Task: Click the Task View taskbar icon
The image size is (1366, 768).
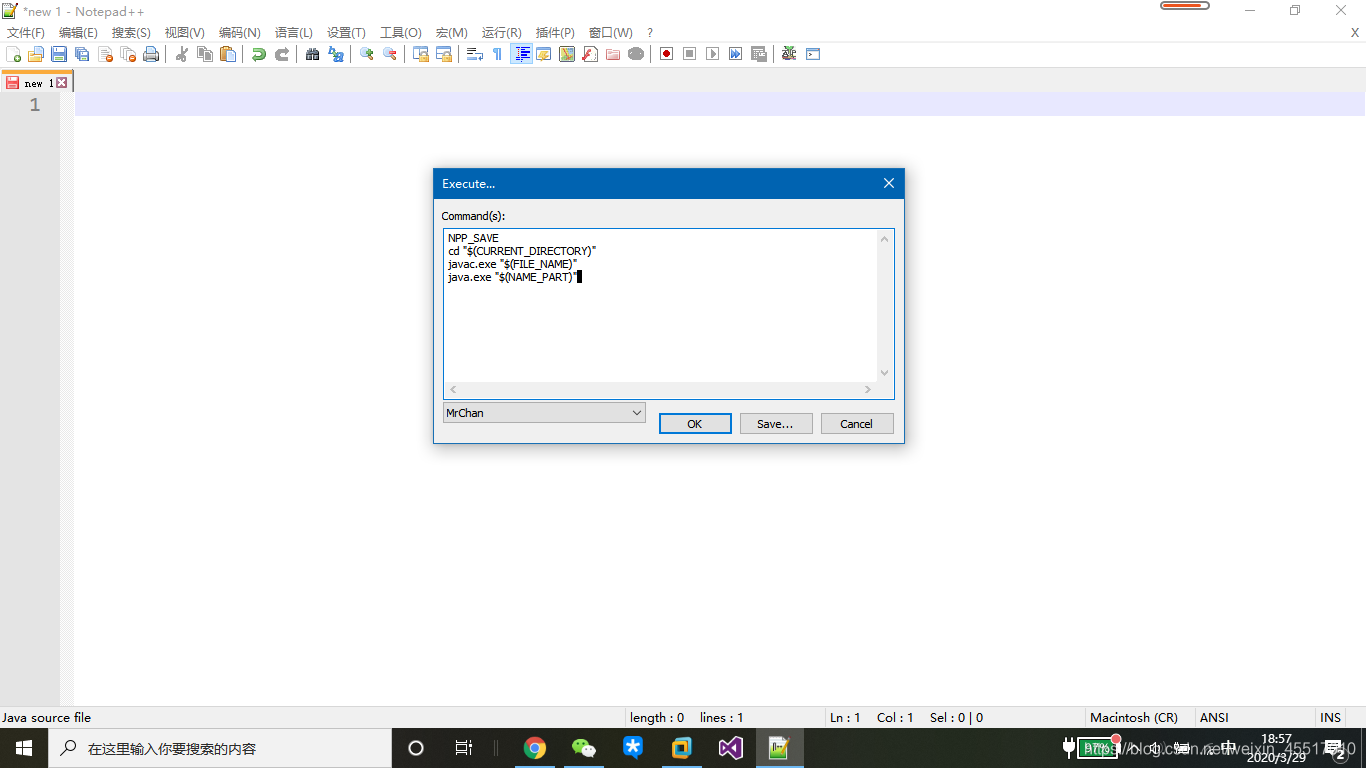Action: [464, 748]
